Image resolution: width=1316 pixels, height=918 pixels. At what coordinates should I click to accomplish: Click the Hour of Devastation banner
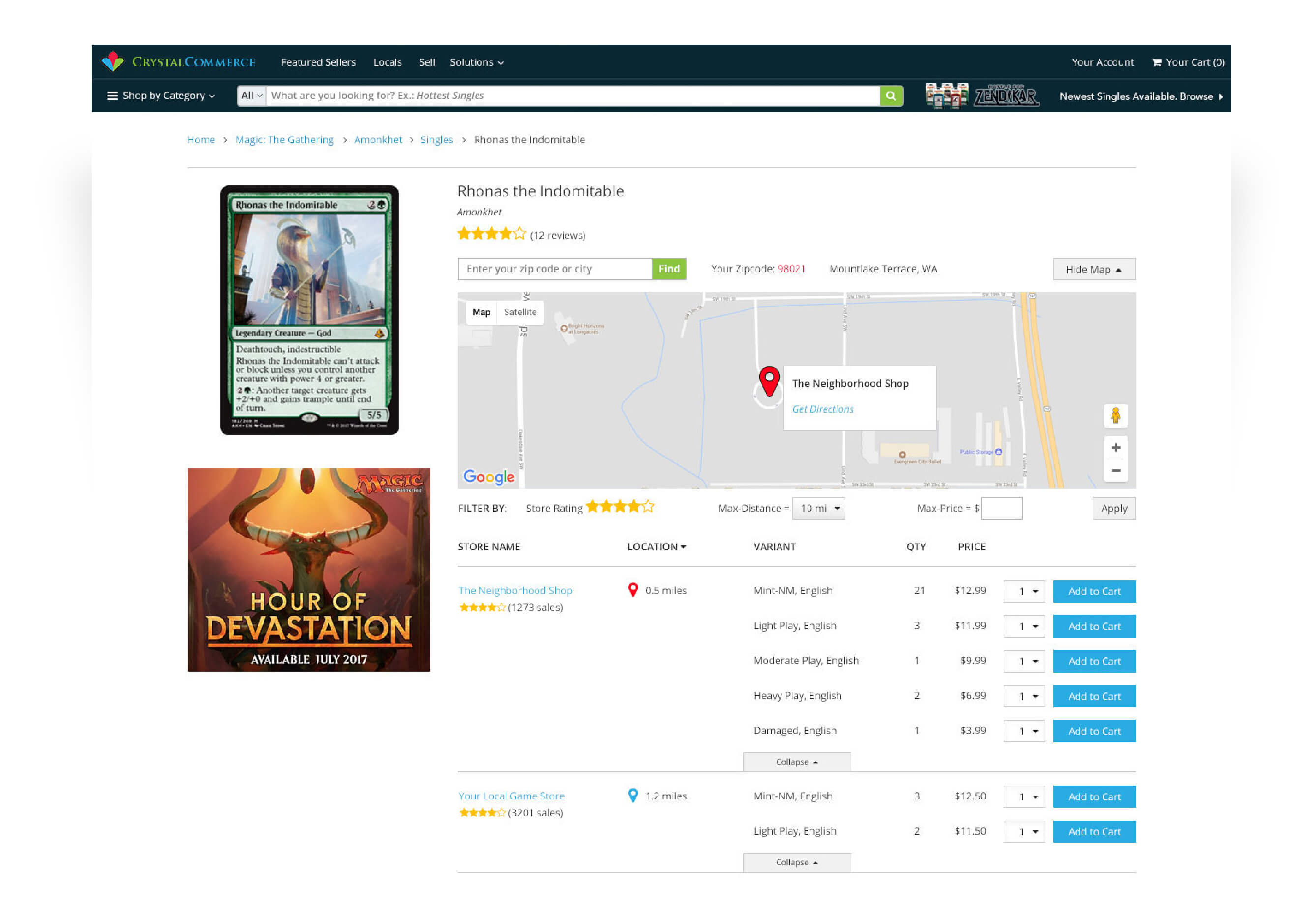coord(309,570)
